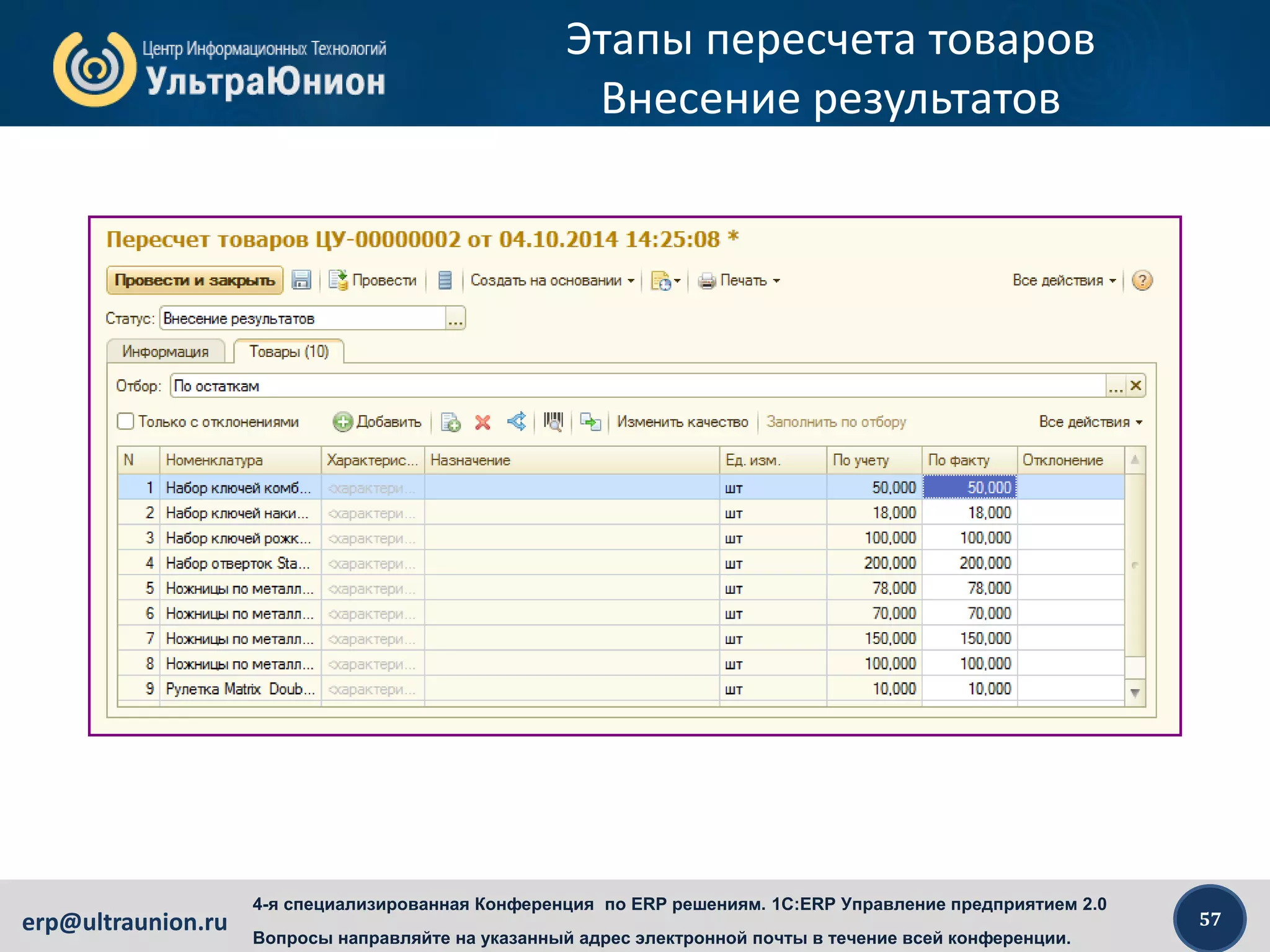The image size is (1270, 952).
Task: Select row Набор отверток Sta...
Action: pos(621,563)
